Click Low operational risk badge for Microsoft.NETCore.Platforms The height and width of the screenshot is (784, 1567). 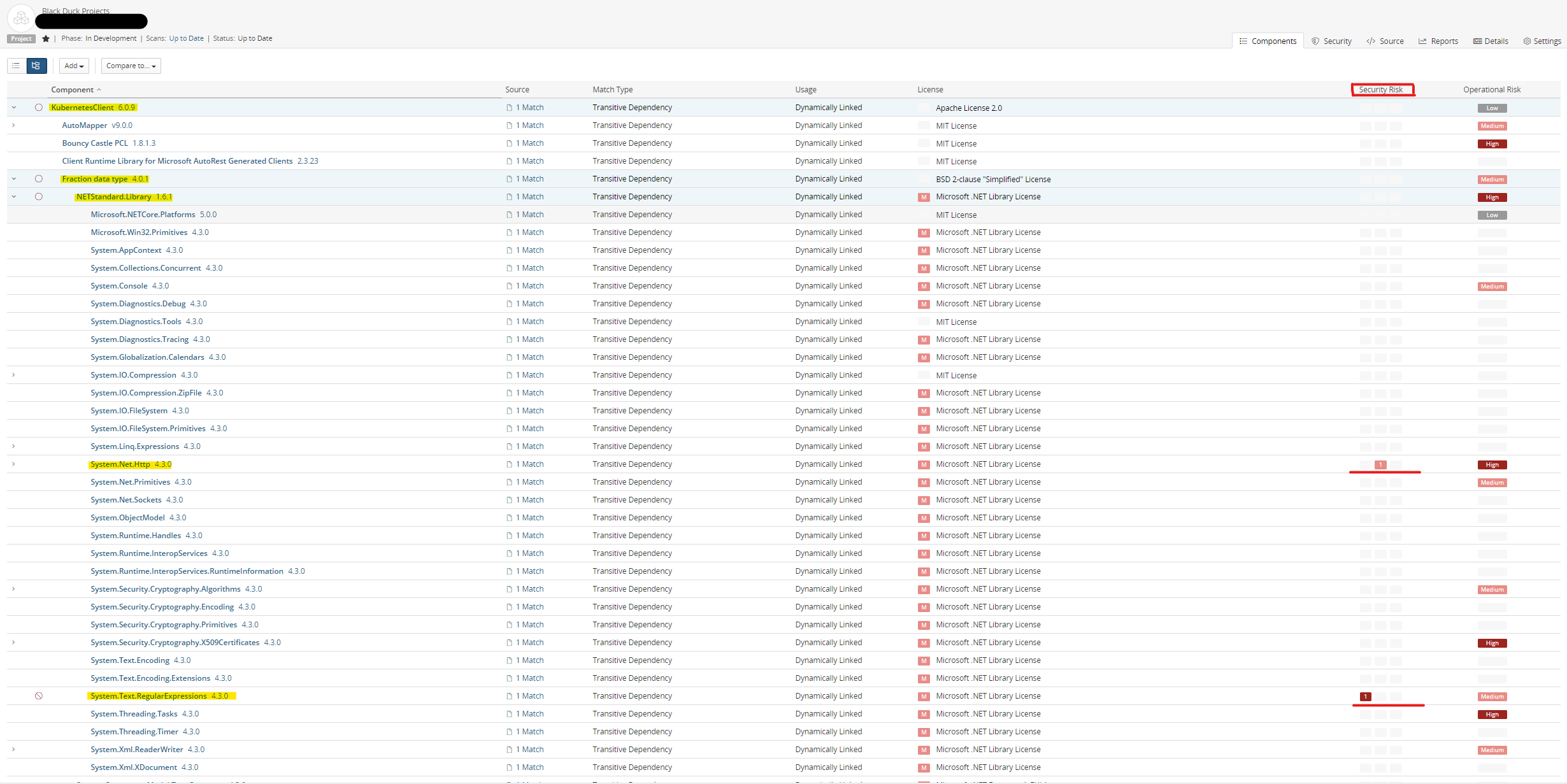1492,215
